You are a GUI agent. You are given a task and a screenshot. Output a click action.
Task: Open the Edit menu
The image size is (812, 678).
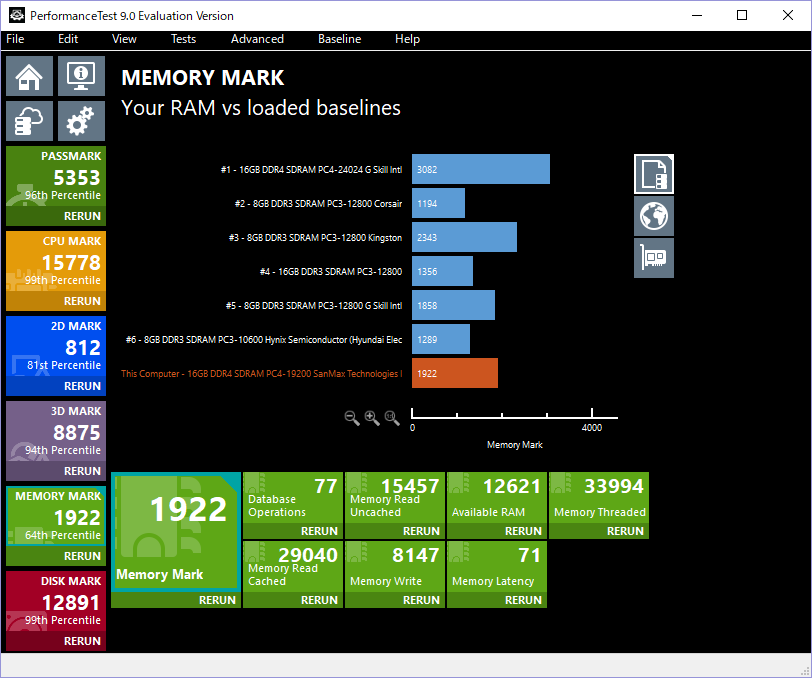(x=68, y=39)
